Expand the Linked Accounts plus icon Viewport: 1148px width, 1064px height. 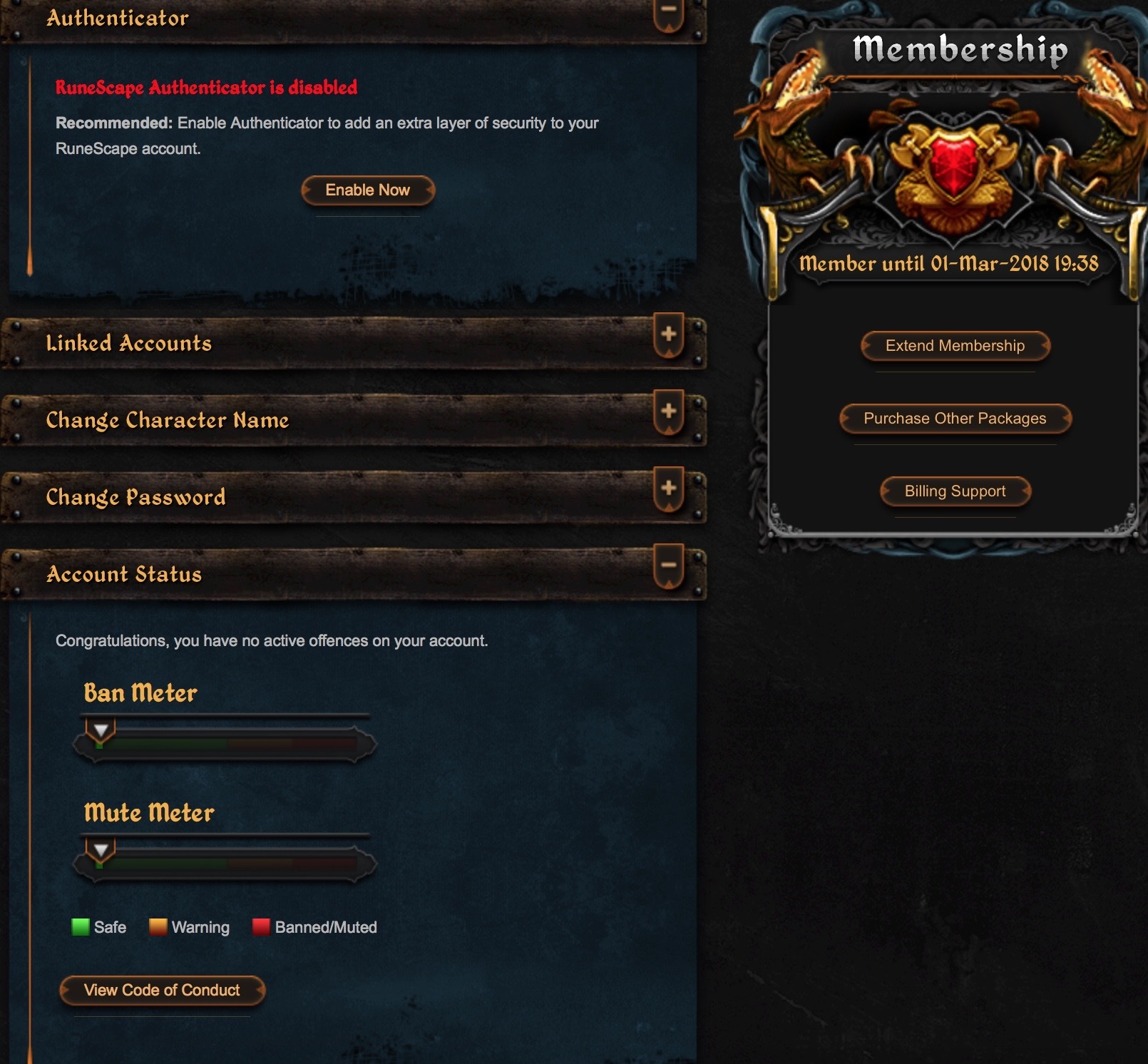(668, 336)
